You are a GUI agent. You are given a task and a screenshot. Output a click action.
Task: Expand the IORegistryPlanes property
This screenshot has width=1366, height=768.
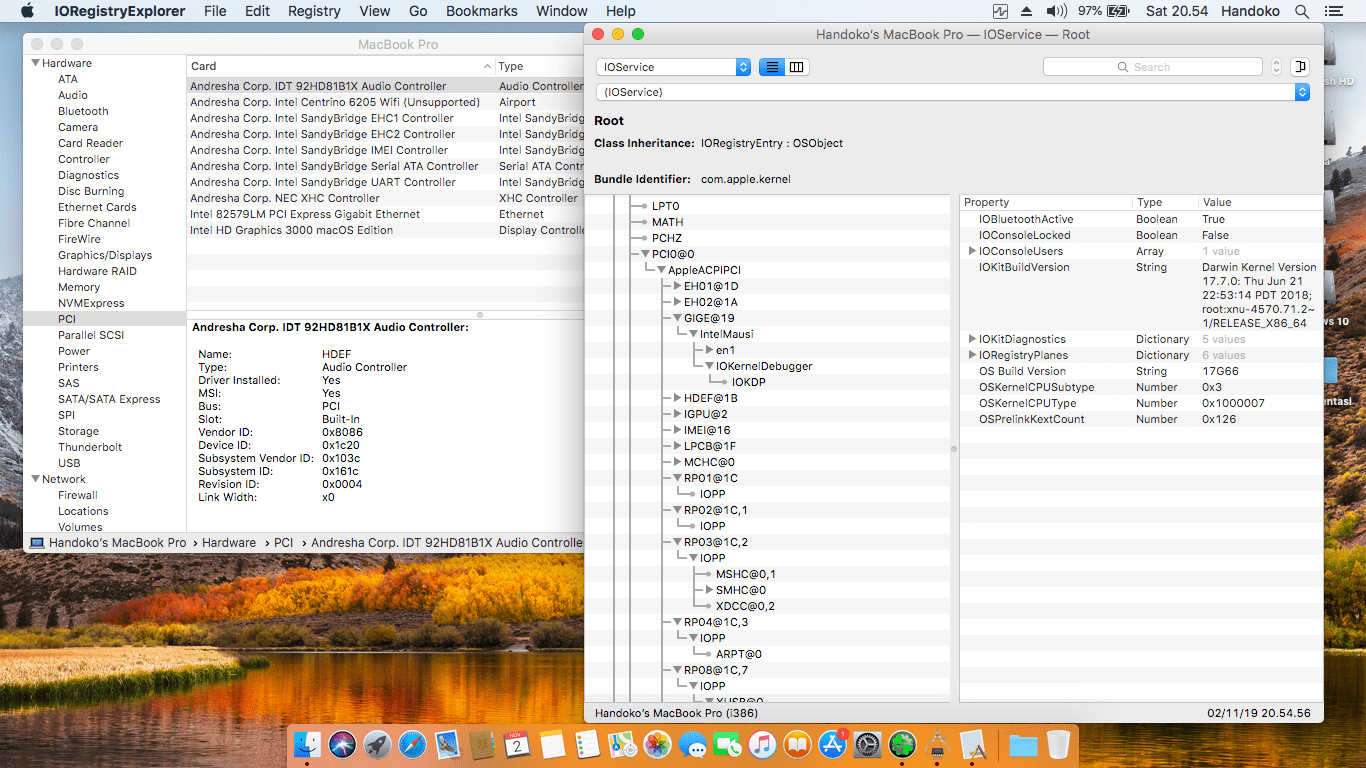click(972, 355)
